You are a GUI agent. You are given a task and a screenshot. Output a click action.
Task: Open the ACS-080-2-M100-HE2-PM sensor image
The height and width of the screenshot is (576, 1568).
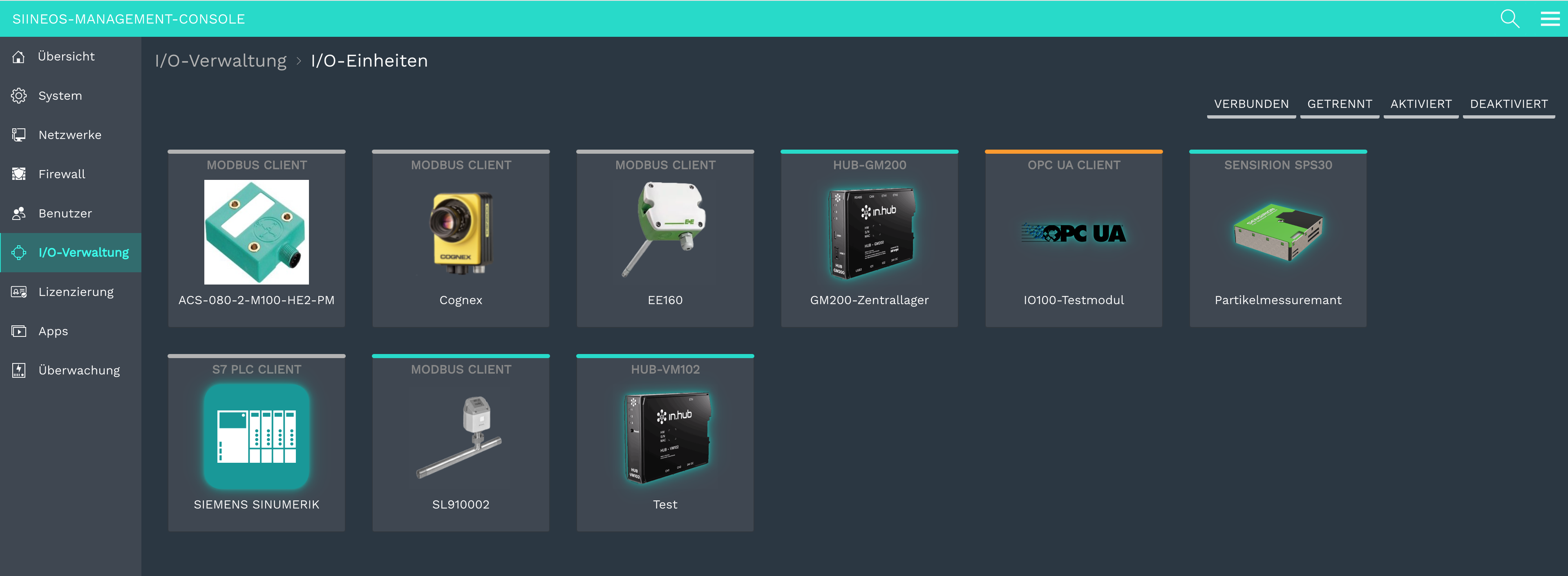click(x=256, y=232)
